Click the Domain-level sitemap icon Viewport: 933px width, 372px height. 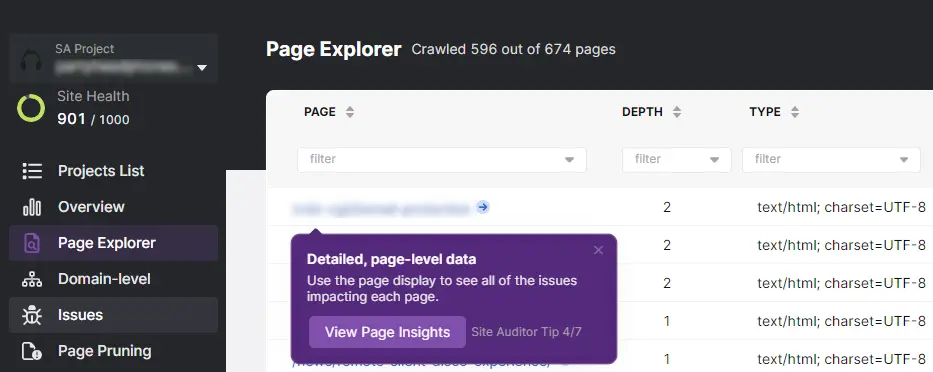32,279
